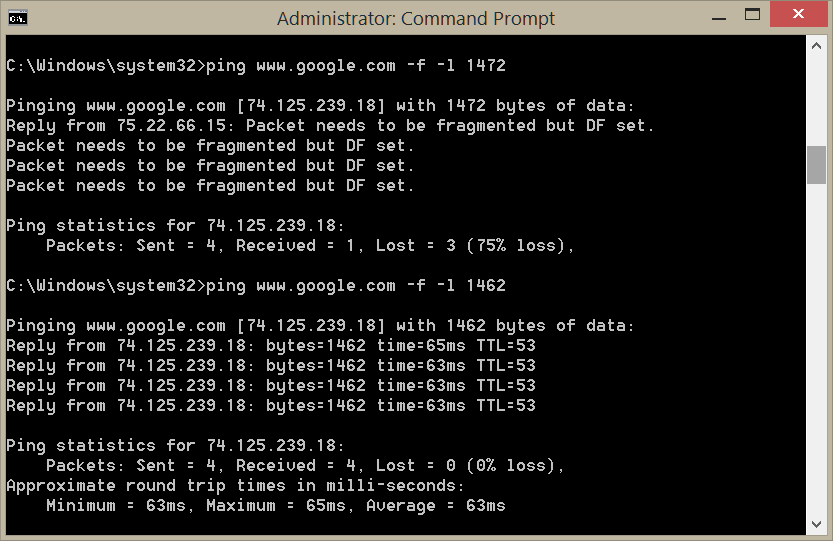The width and height of the screenshot is (833, 541).
Task: Click the scrollbar track below the thumb
Action: click(x=816, y=350)
